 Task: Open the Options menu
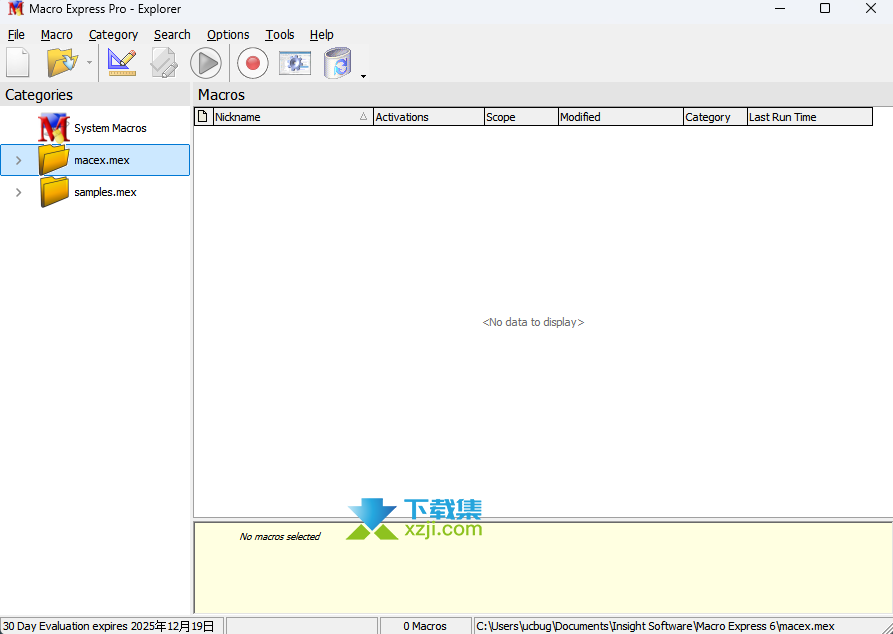point(228,34)
